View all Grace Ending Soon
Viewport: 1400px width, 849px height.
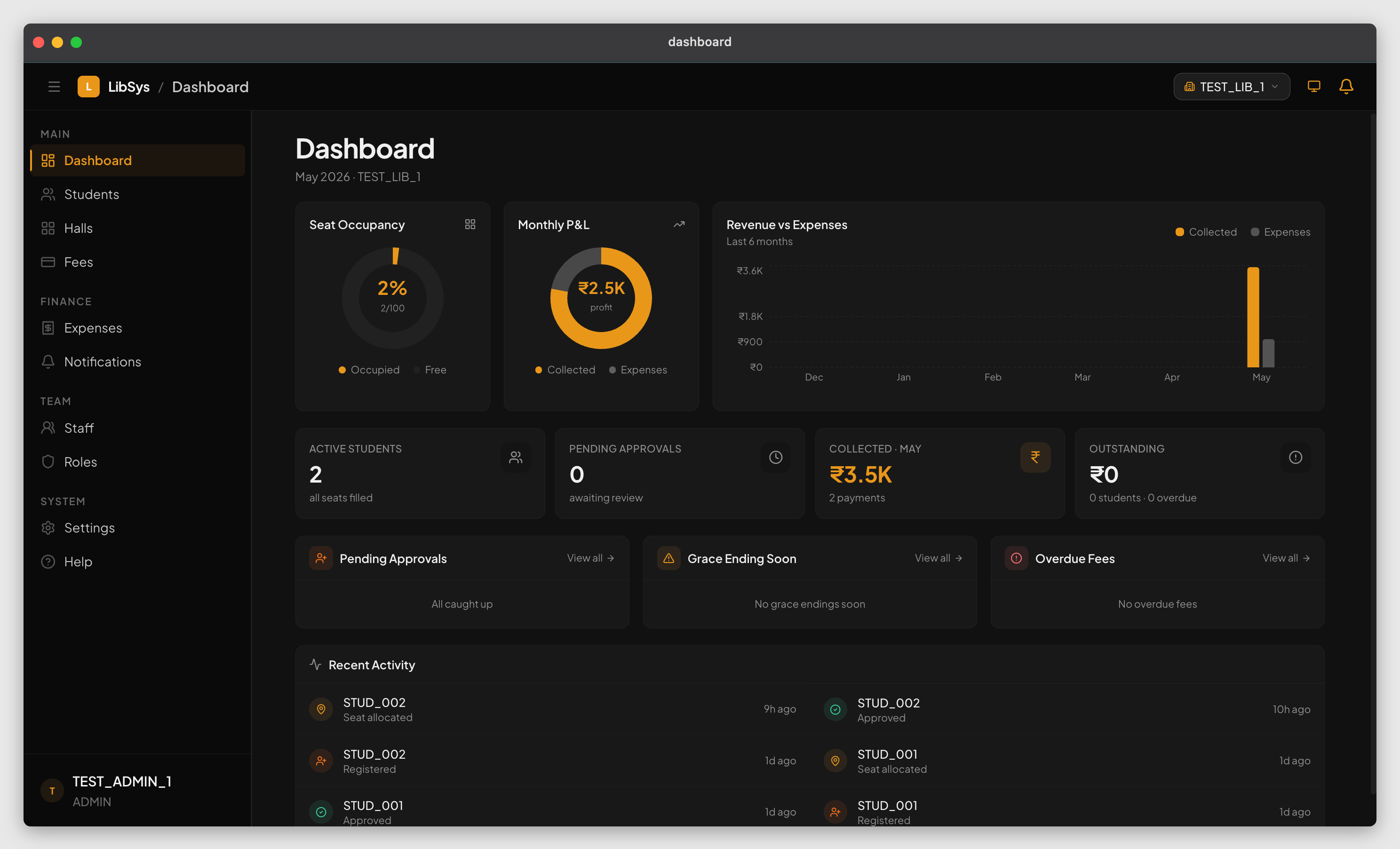[x=938, y=558]
